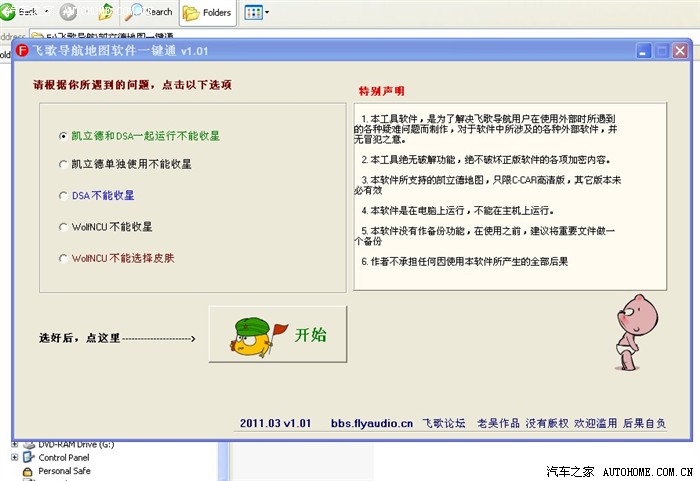Toggle the Folders pane button
Image resolution: width=700 pixels, height=481 pixels.
coord(207,13)
